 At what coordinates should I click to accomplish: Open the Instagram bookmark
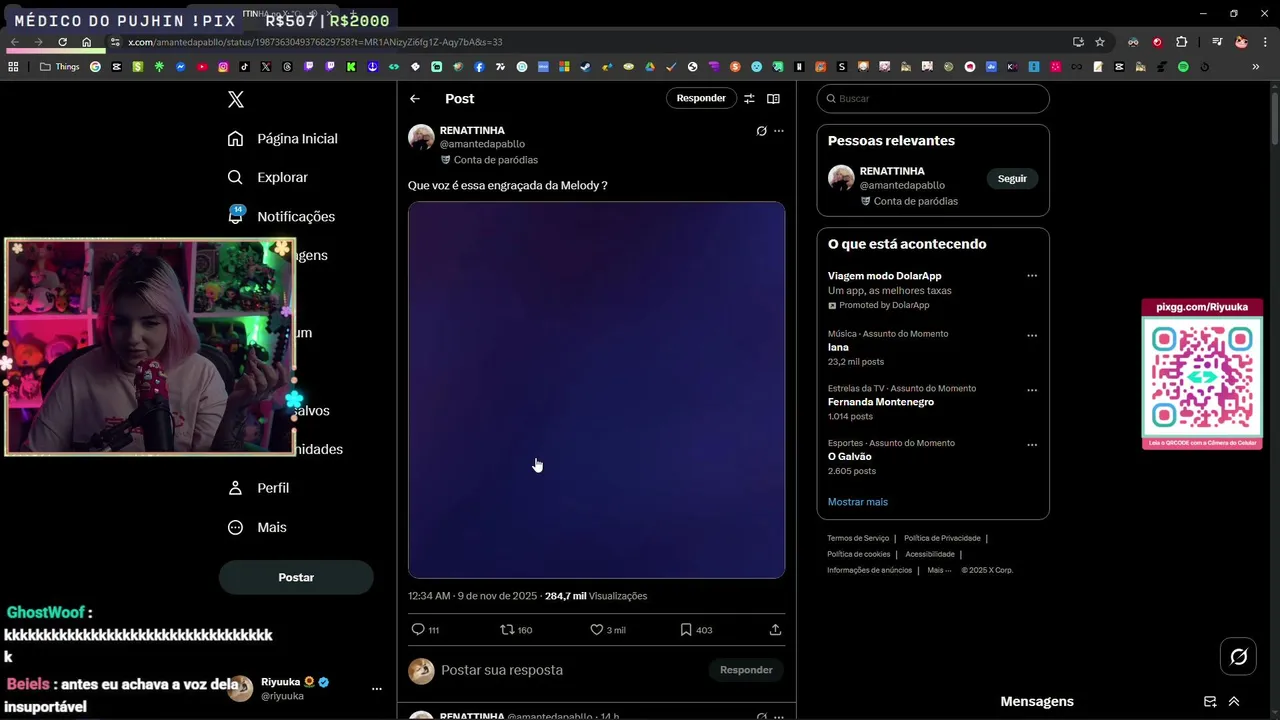[x=223, y=67]
